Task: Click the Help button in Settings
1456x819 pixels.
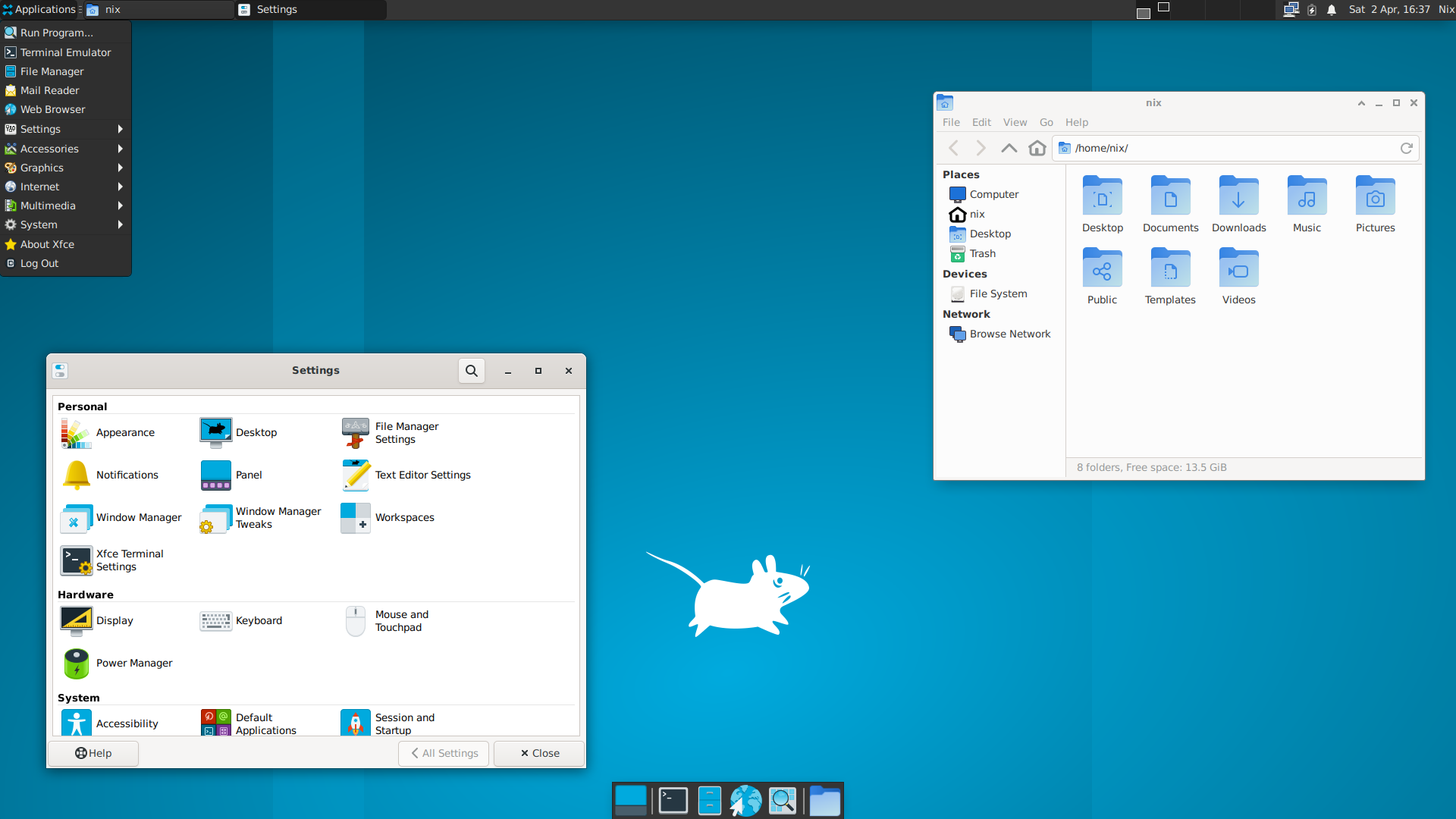Action: click(x=93, y=754)
